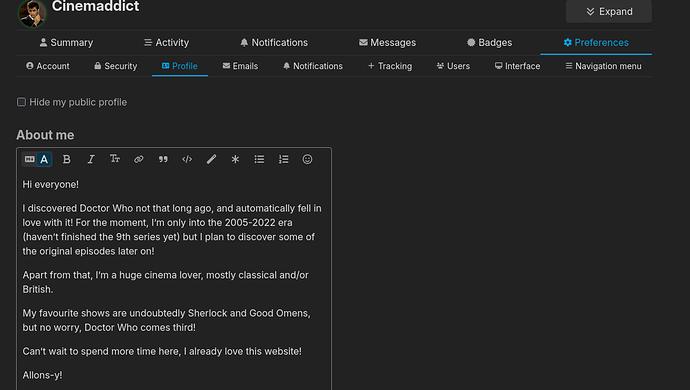Create a bulleted list in the editor
This screenshot has height=390, width=690.
click(x=259, y=159)
